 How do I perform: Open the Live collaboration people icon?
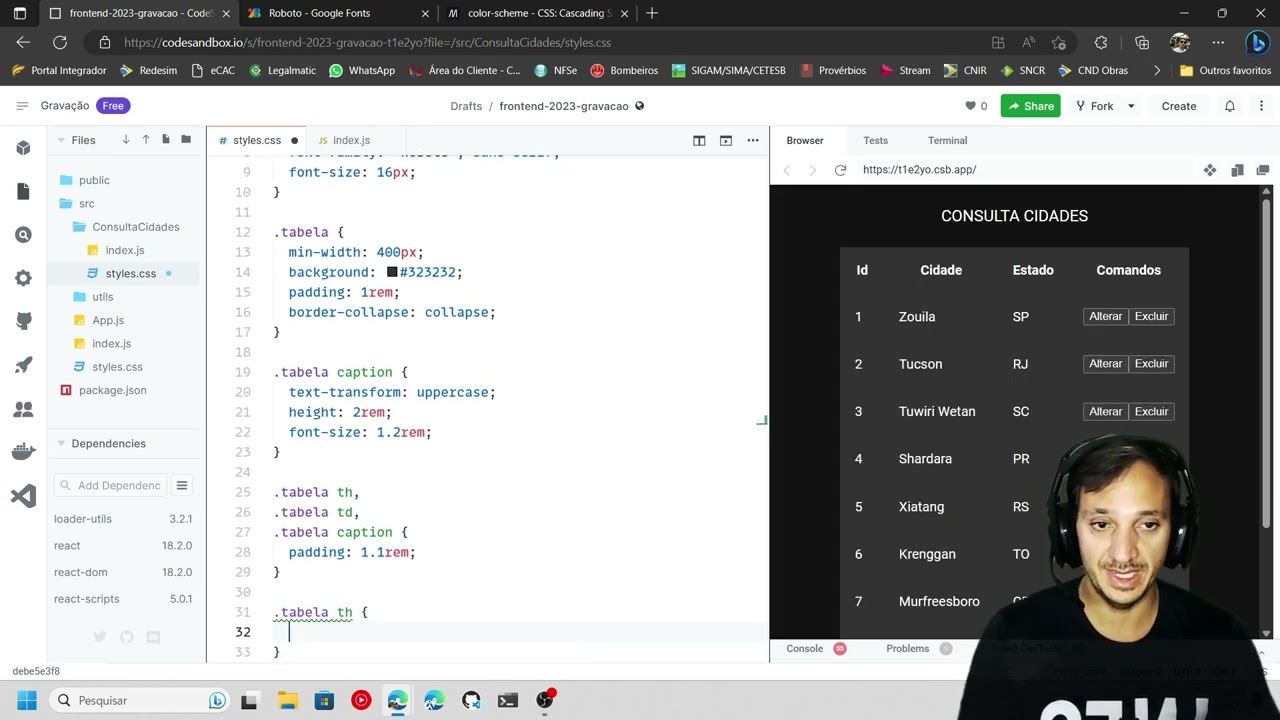[24, 409]
